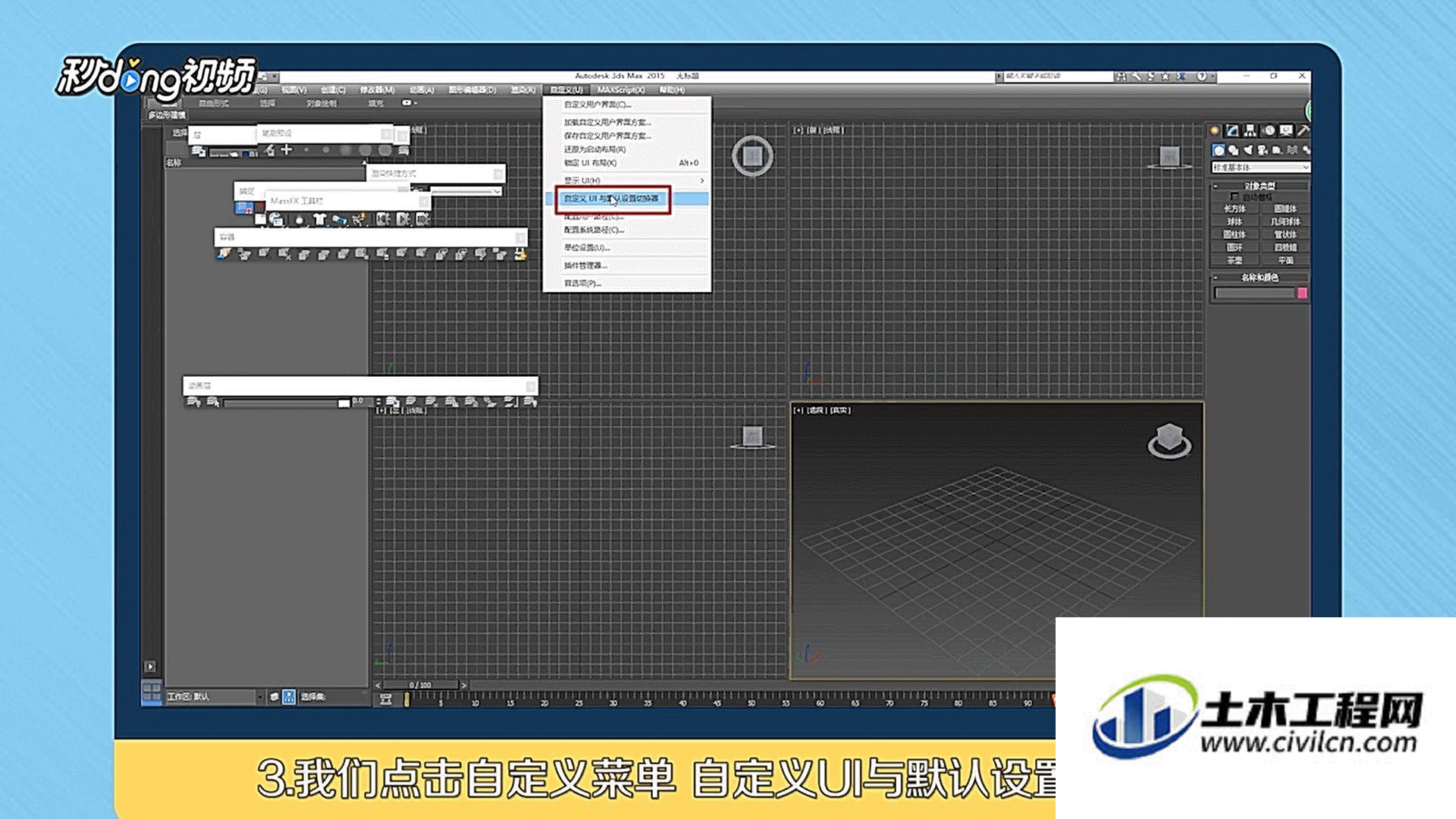Click the selection set highlighted blue icon

point(289,696)
